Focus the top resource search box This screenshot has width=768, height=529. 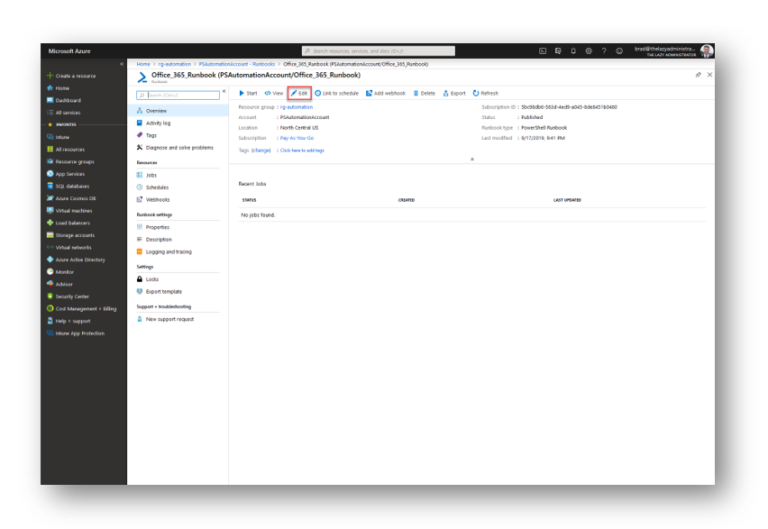point(378,51)
